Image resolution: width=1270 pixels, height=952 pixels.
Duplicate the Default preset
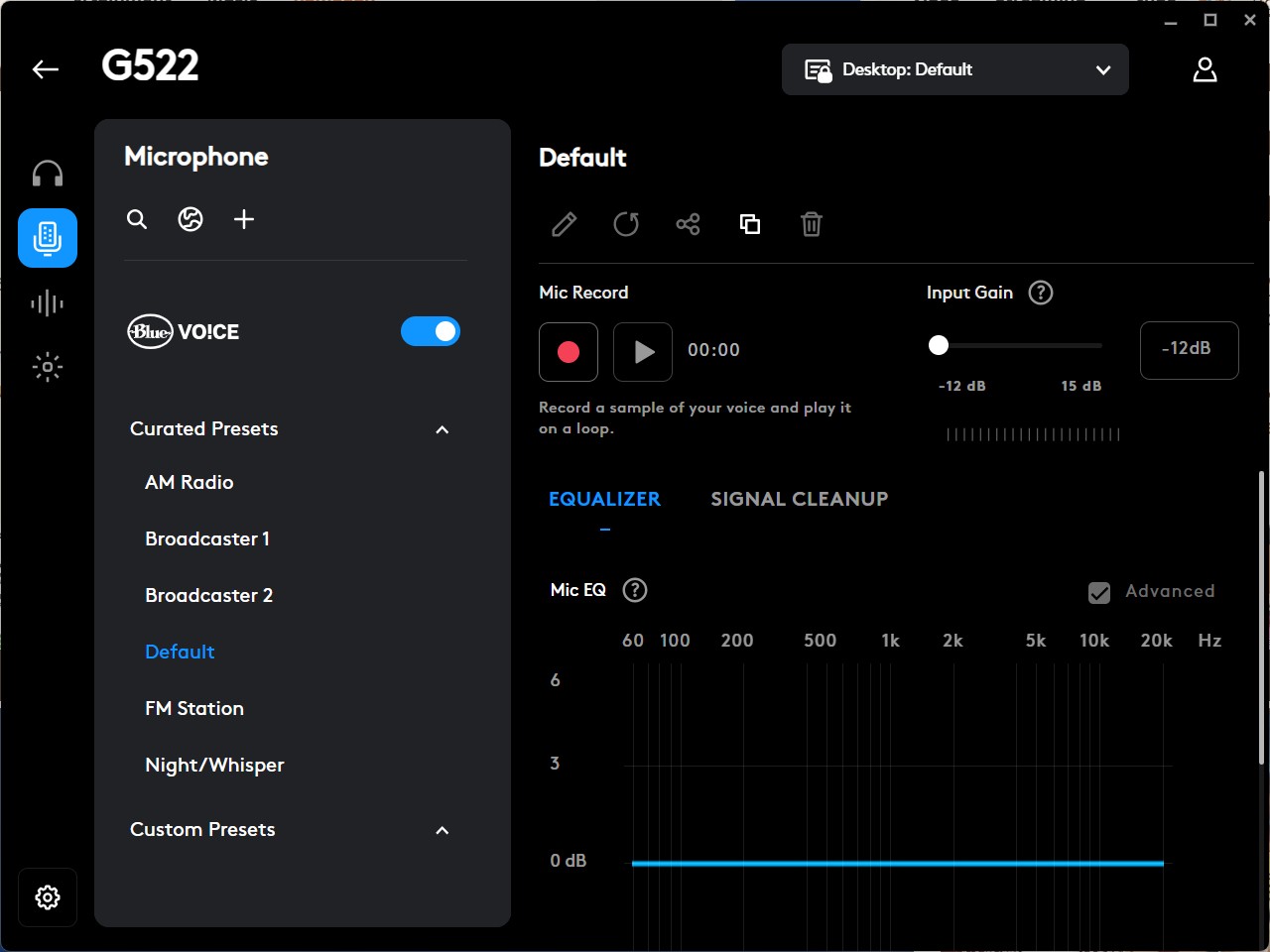click(x=750, y=224)
